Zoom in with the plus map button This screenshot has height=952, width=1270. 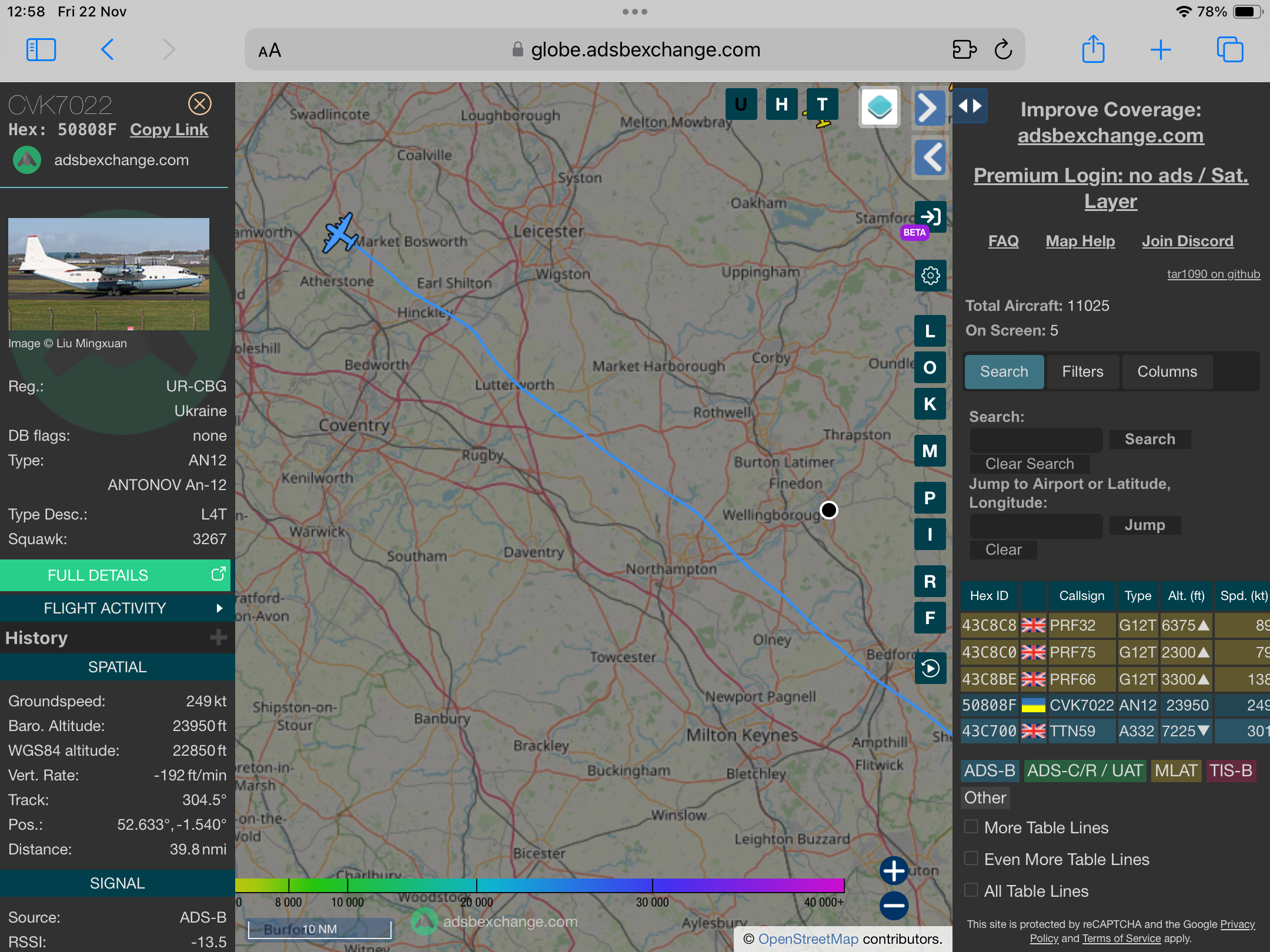click(894, 870)
